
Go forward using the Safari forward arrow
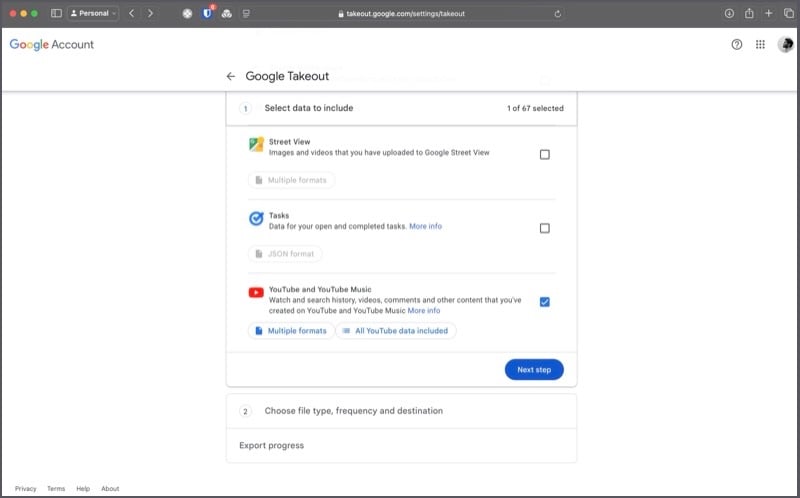coord(150,13)
